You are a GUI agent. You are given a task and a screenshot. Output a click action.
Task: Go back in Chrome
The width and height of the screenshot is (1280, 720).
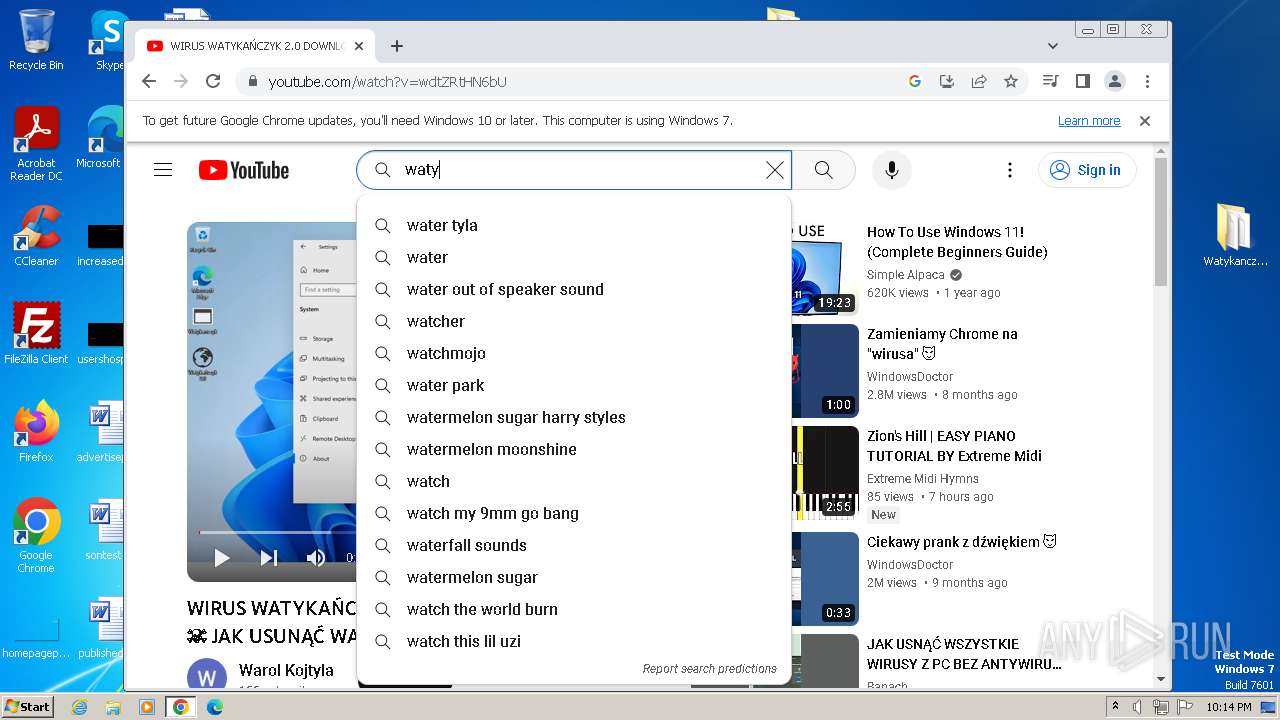click(149, 81)
